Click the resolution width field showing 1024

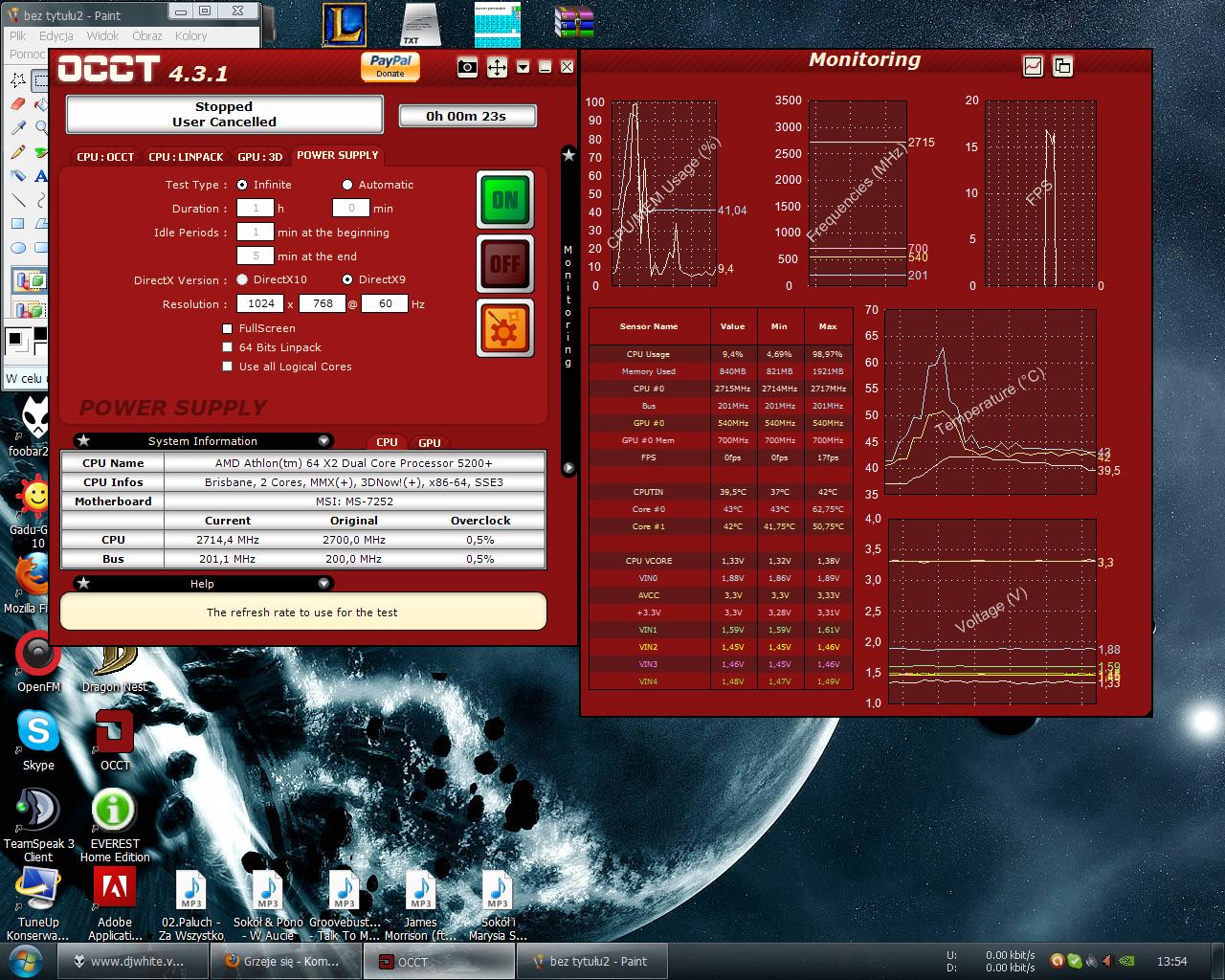coord(261,303)
